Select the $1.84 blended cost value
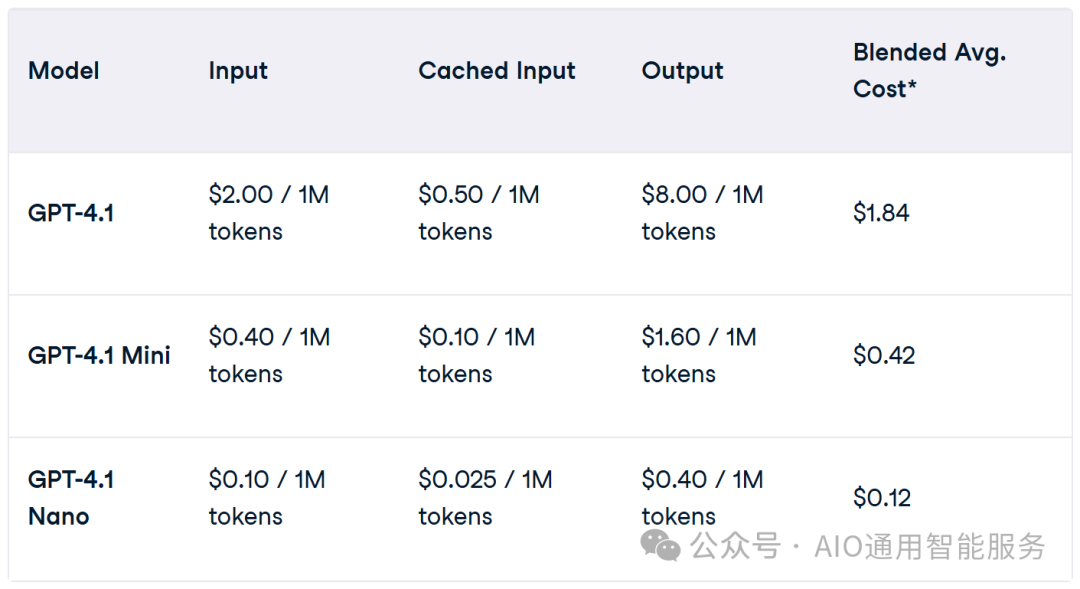1080x589 pixels. point(881,213)
